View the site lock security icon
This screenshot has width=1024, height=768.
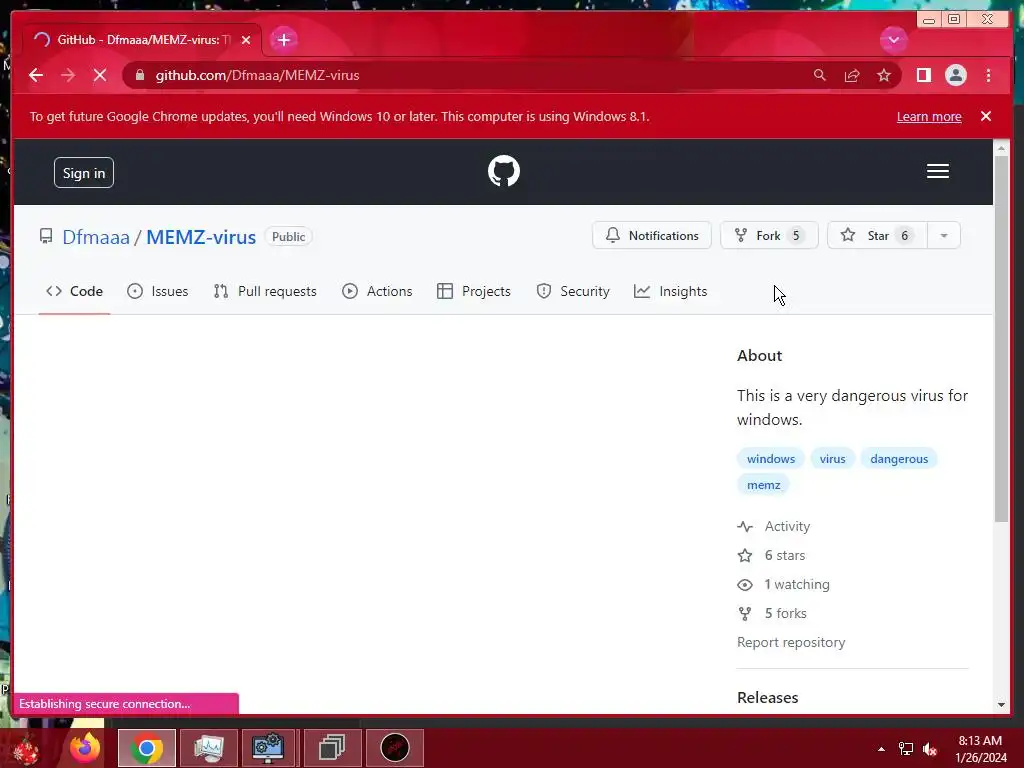(x=139, y=75)
